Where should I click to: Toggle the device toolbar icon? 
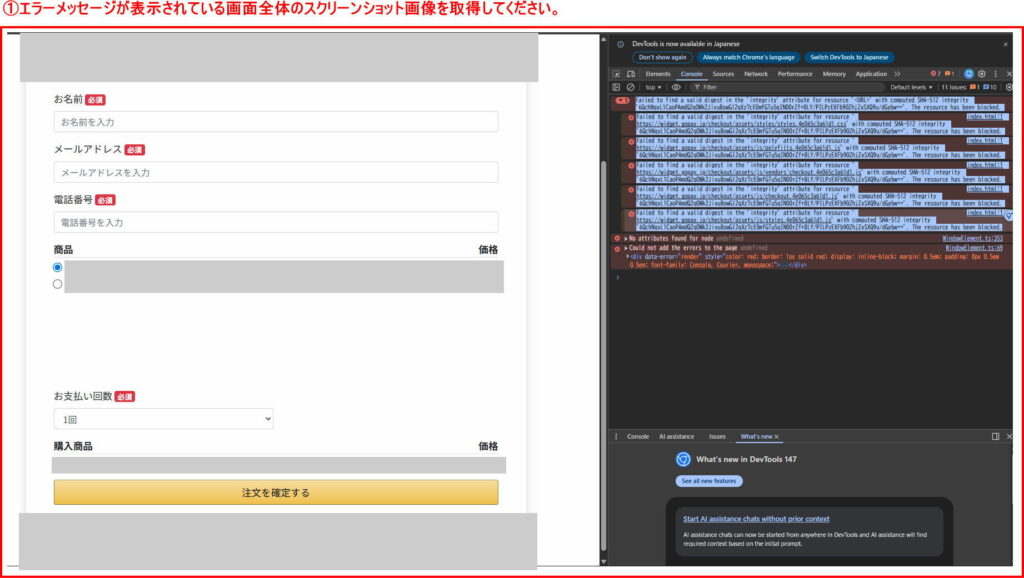tap(631, 74)
